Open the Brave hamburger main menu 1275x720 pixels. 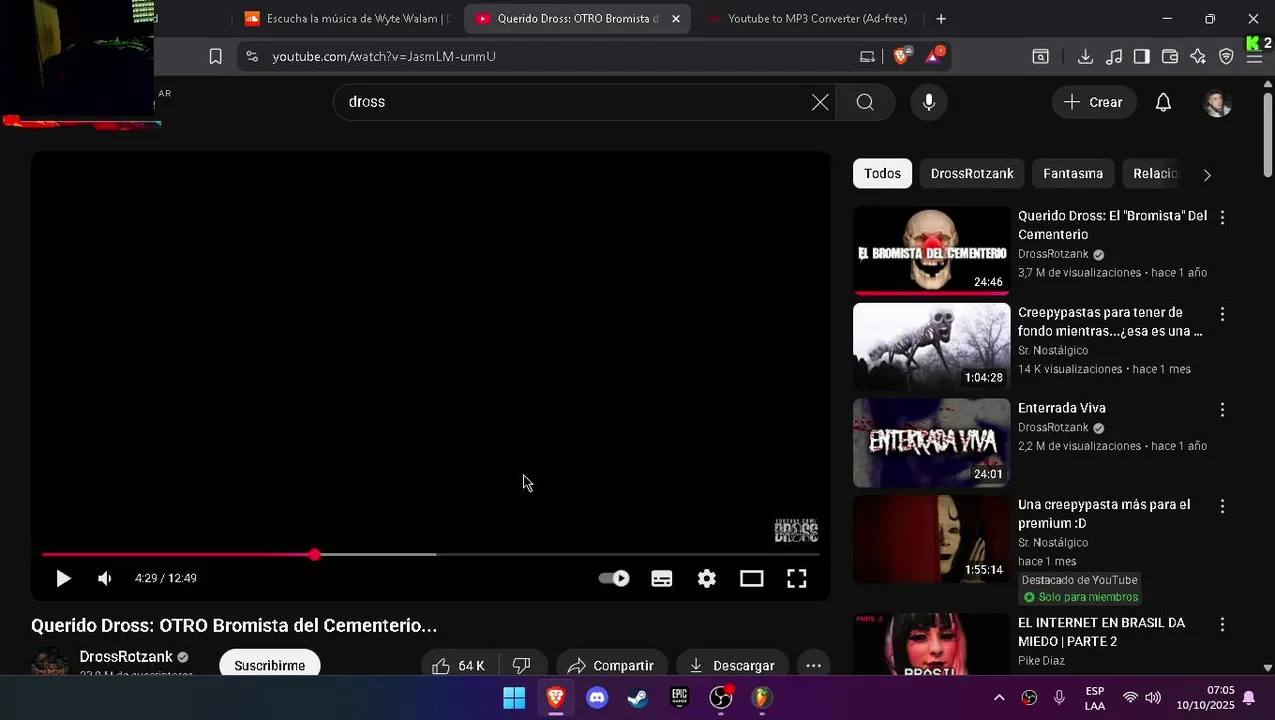coord(1254,57)
